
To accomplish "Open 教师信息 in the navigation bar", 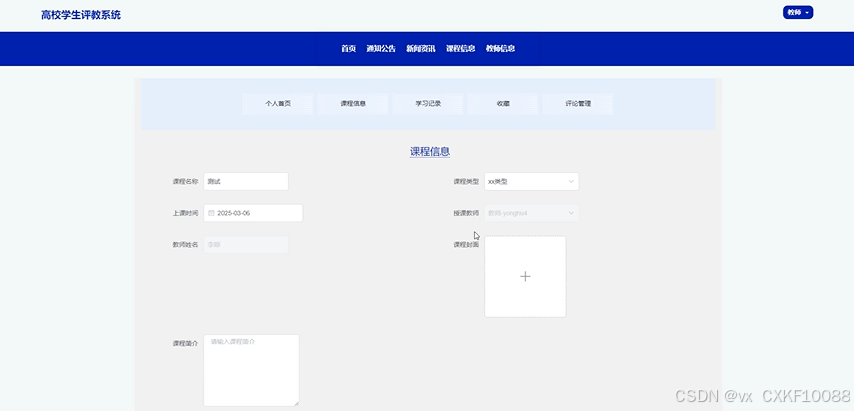I will pyautogui.click(x=500, y=49).
